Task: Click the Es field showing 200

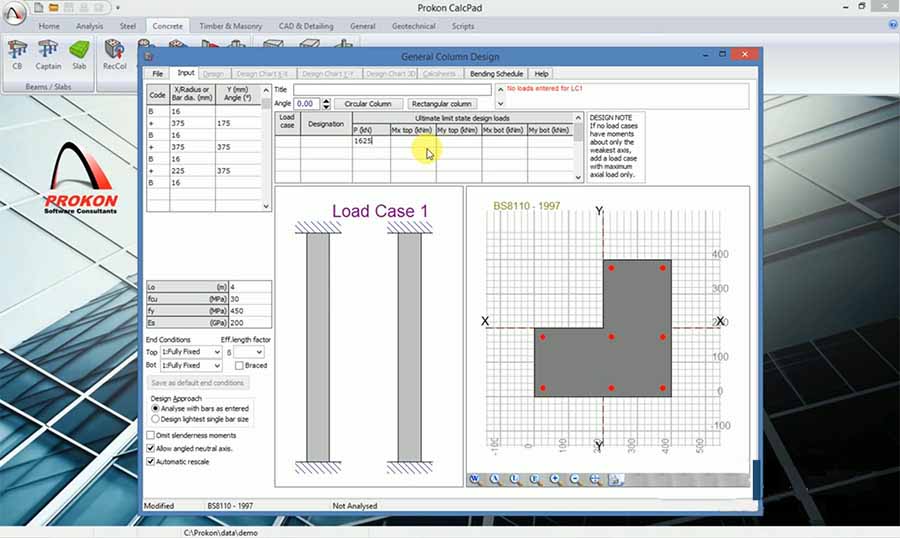Action: tap(250, 323)
